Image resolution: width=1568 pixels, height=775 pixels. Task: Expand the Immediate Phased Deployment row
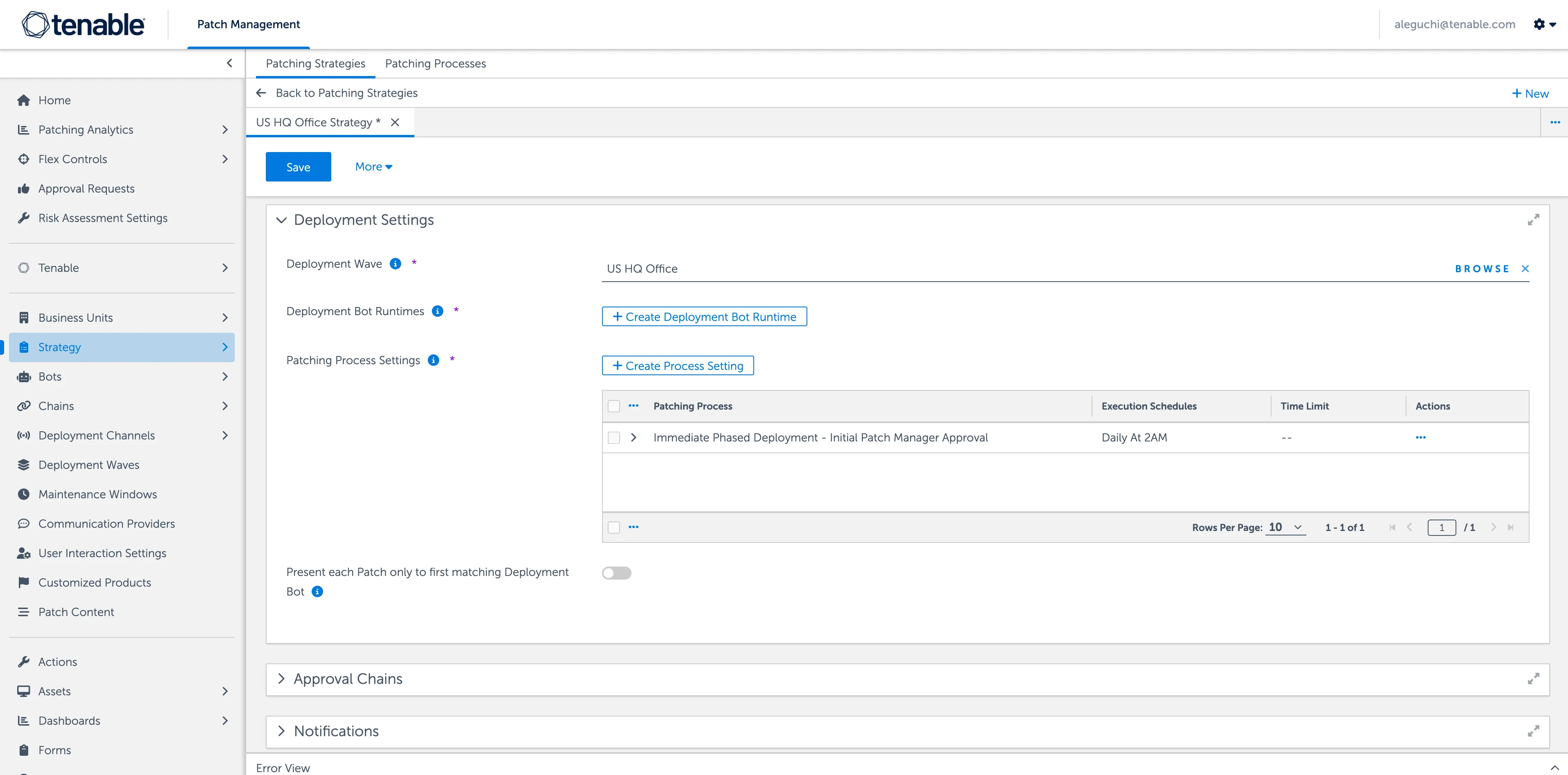[633, 437]
